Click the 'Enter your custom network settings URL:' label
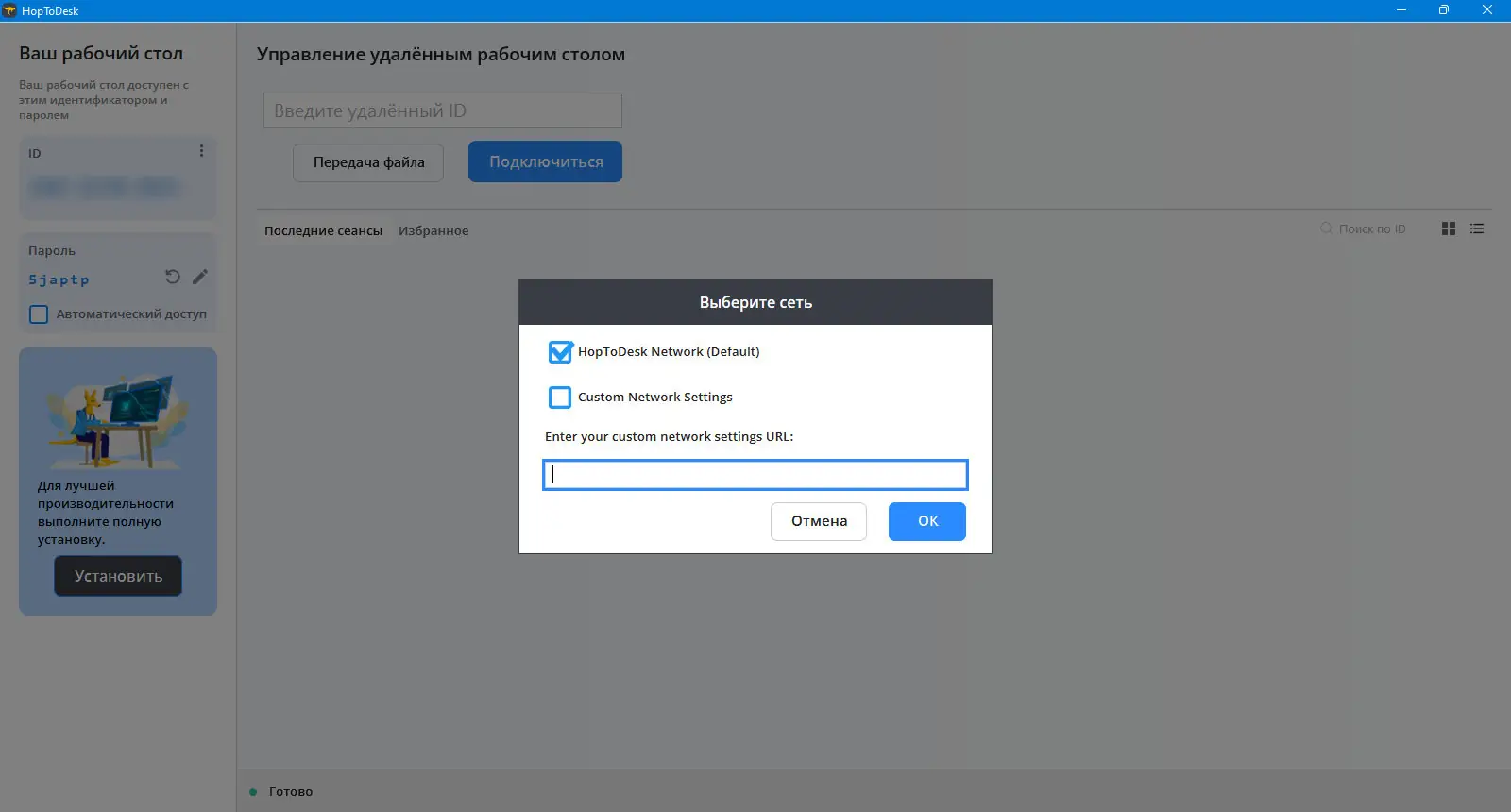The width and height of the screenshot is (1511, 812). click(x=670, y=437)
